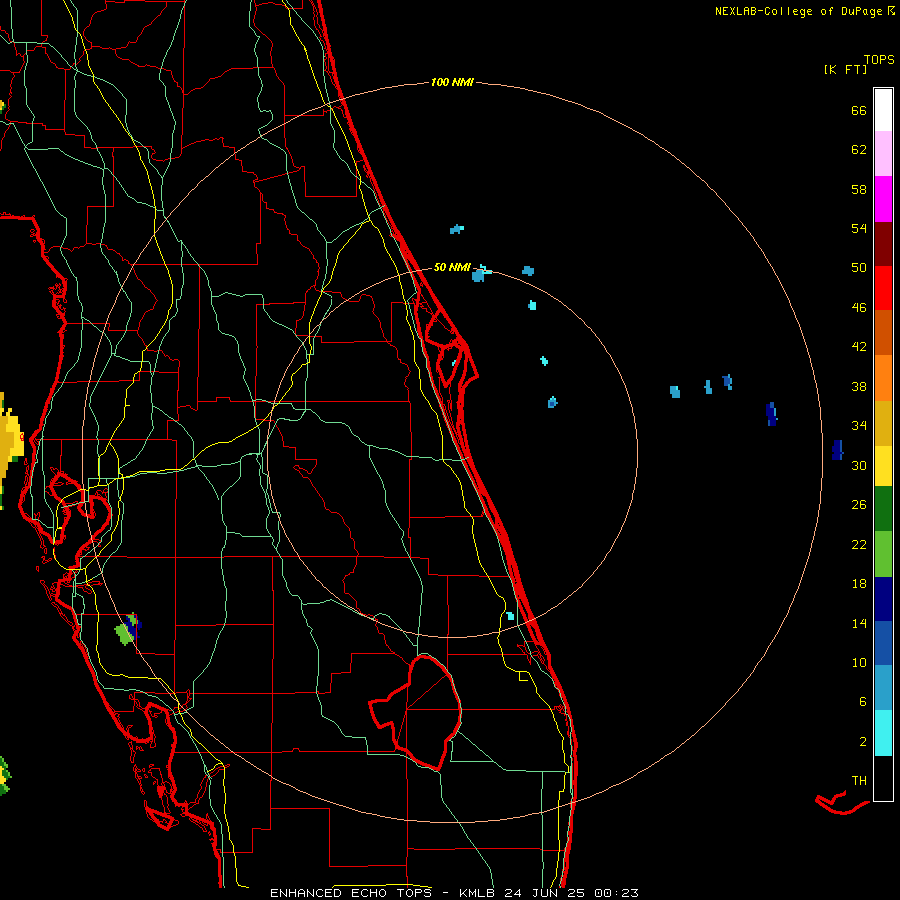Click the gold legend color band
The height and width of the screenshot is (900, 900).
(883, 424)
